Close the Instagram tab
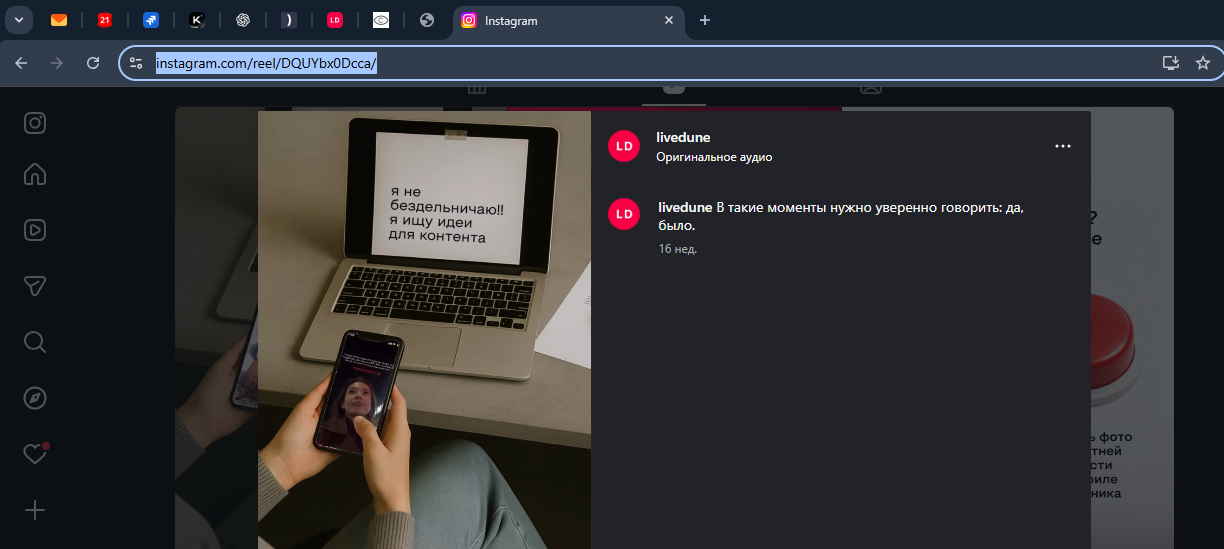This screenshot has width=1224, height=549. click(669, 20)
